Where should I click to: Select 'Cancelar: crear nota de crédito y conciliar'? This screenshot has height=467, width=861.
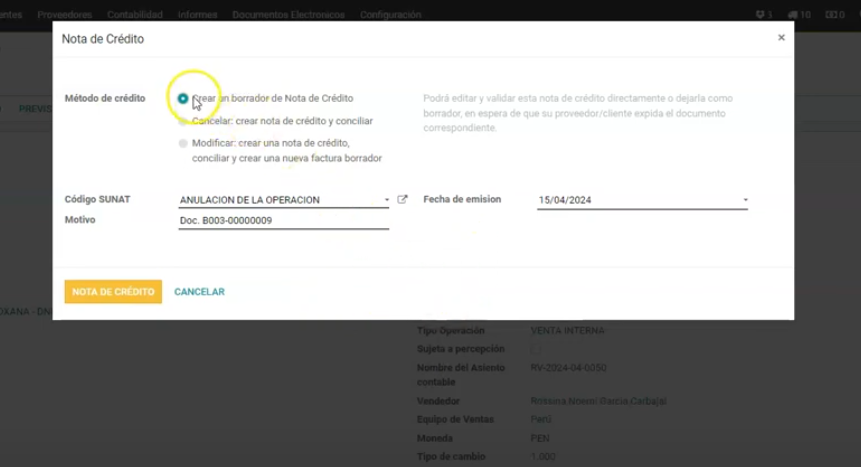pos(183,121)
